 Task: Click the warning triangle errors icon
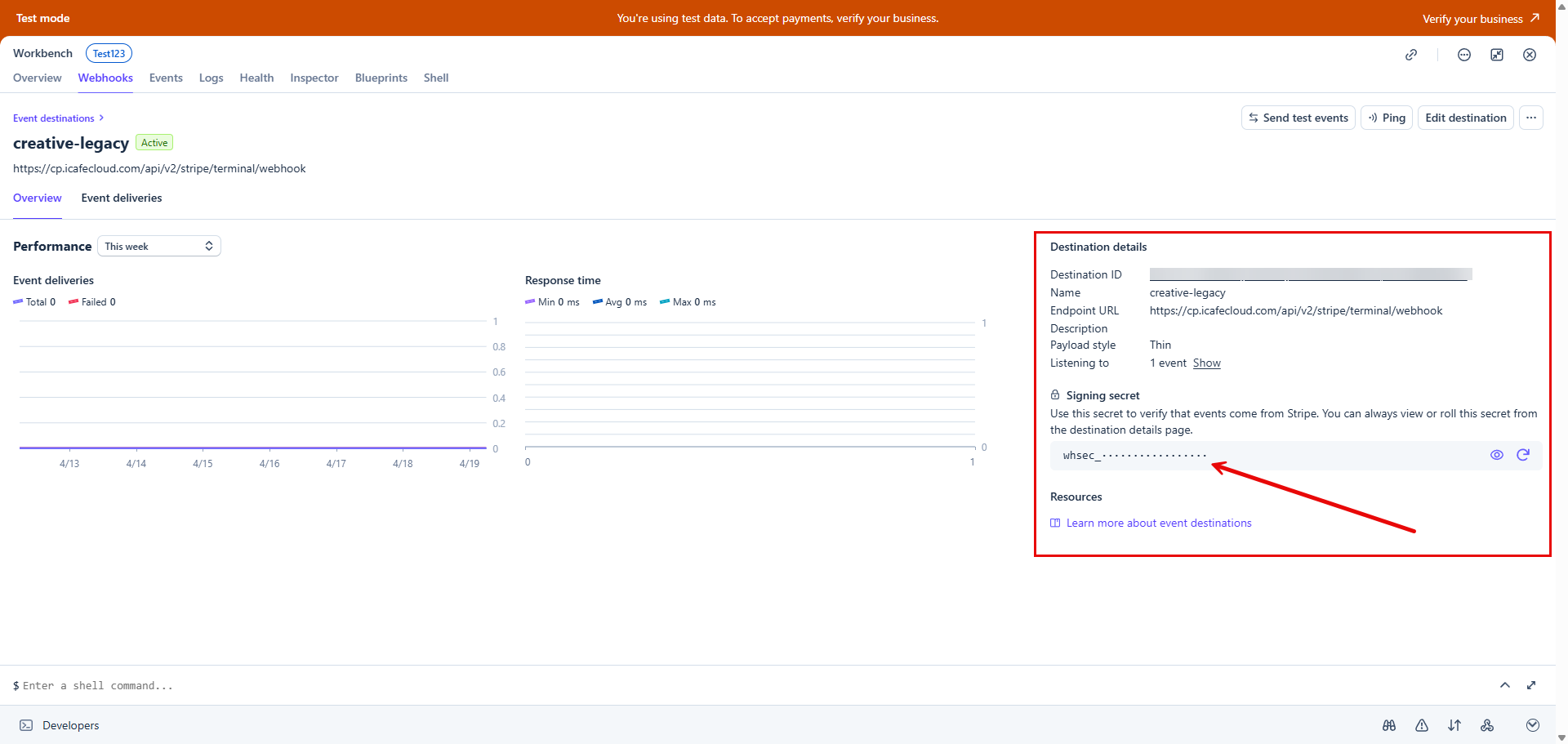(1421, 725)
